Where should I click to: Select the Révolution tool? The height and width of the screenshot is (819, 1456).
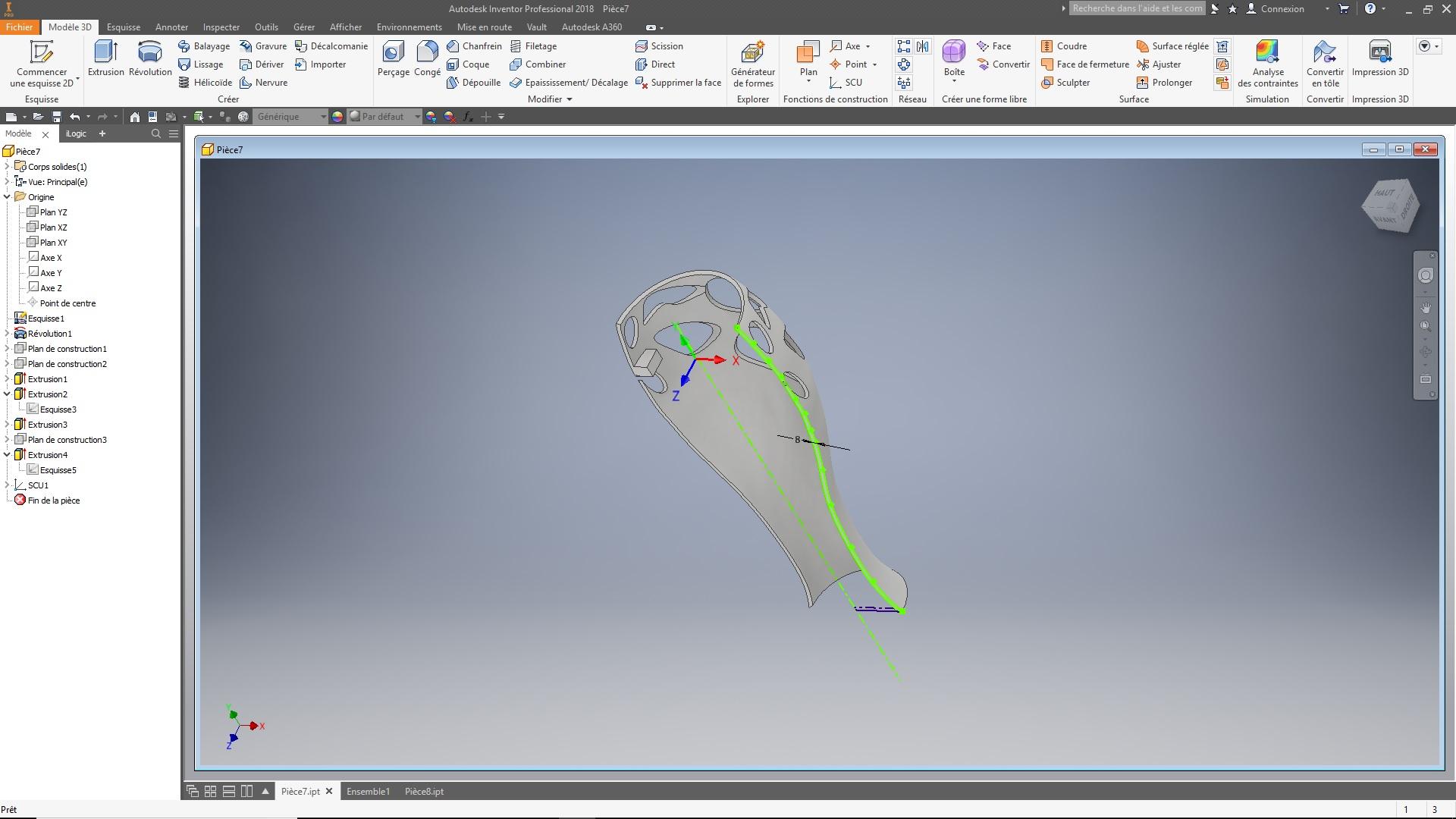pyautogui.click(x=150, y=53)
